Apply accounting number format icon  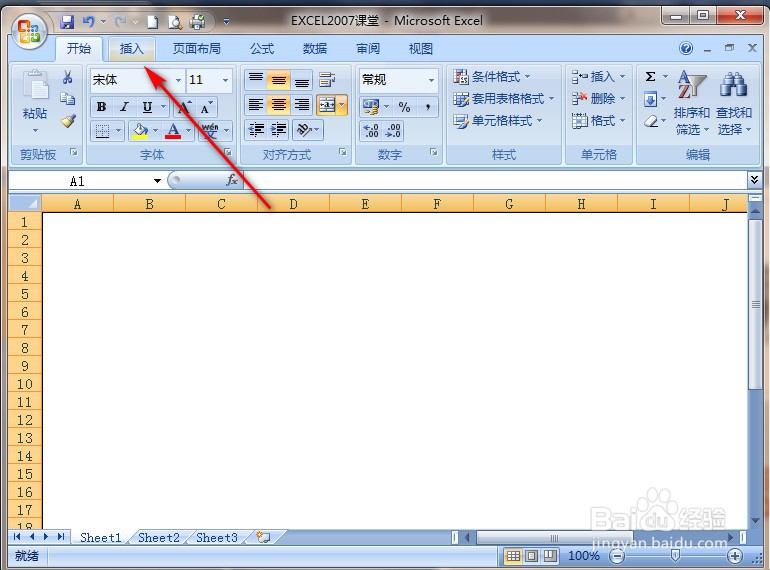pos(371,107)
